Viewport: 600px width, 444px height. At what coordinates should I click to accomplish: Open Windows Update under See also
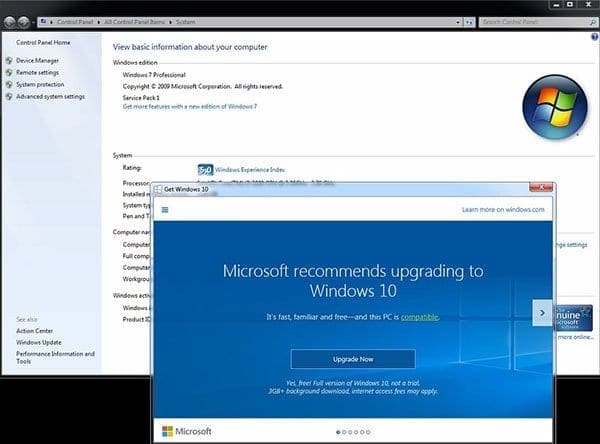(40, 342)
